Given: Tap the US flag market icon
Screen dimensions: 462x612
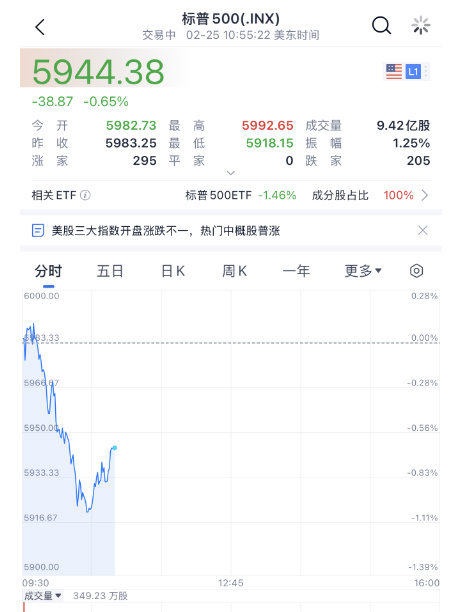Looking at the screenshot, I should 394,71.
